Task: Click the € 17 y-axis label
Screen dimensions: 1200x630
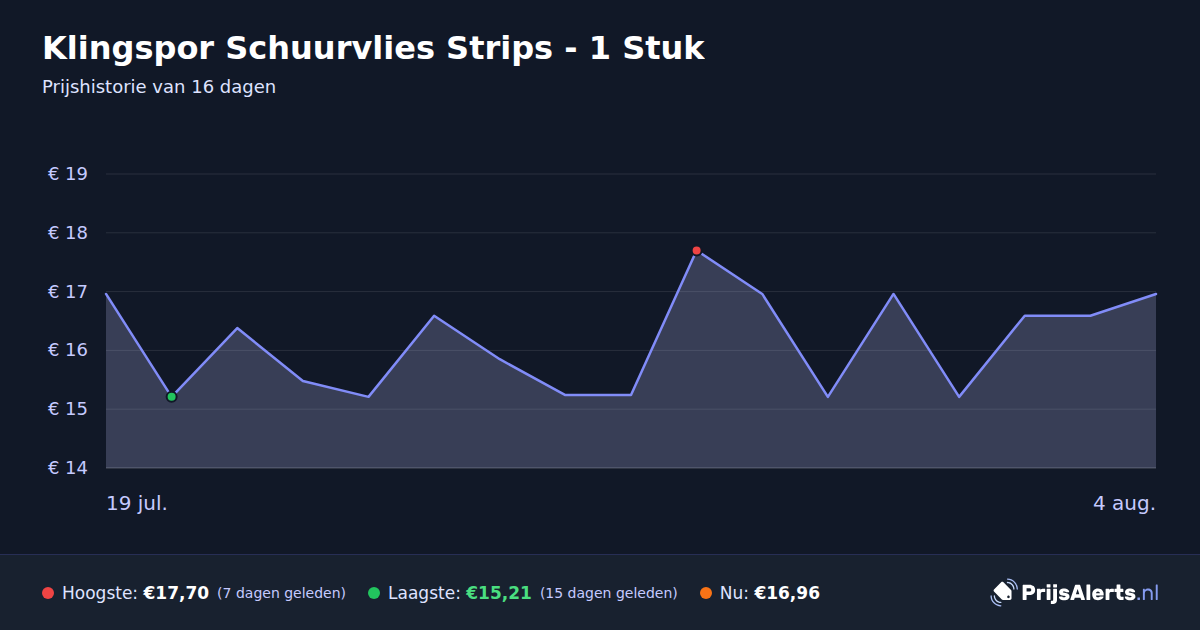Action: (68, 292)
